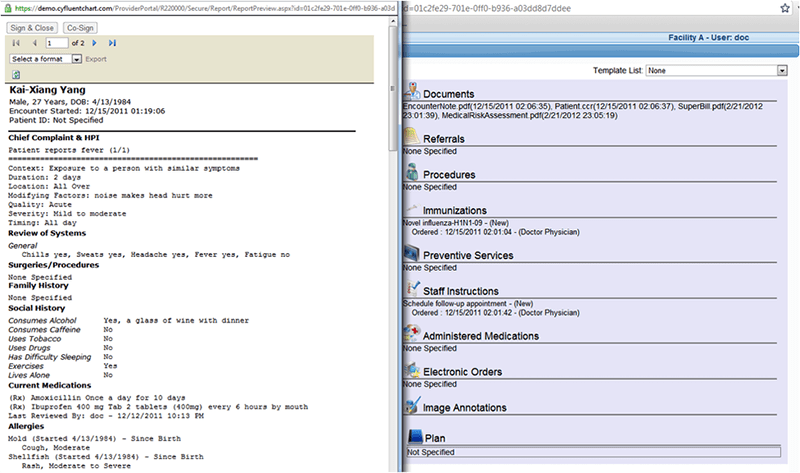This screenshot has width=800, height=473.
Task: Click the Co-Sign button
Action: point(80,28)
